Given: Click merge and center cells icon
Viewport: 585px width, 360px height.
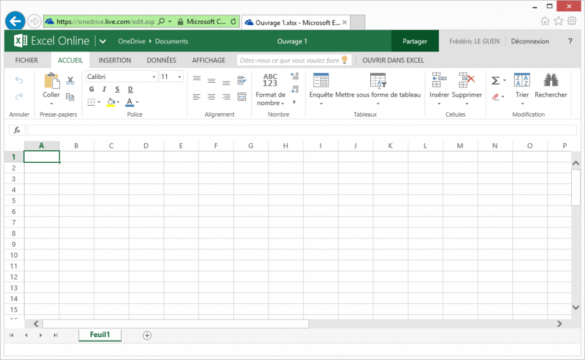Looking at the screenshot, I should (242, 97).
